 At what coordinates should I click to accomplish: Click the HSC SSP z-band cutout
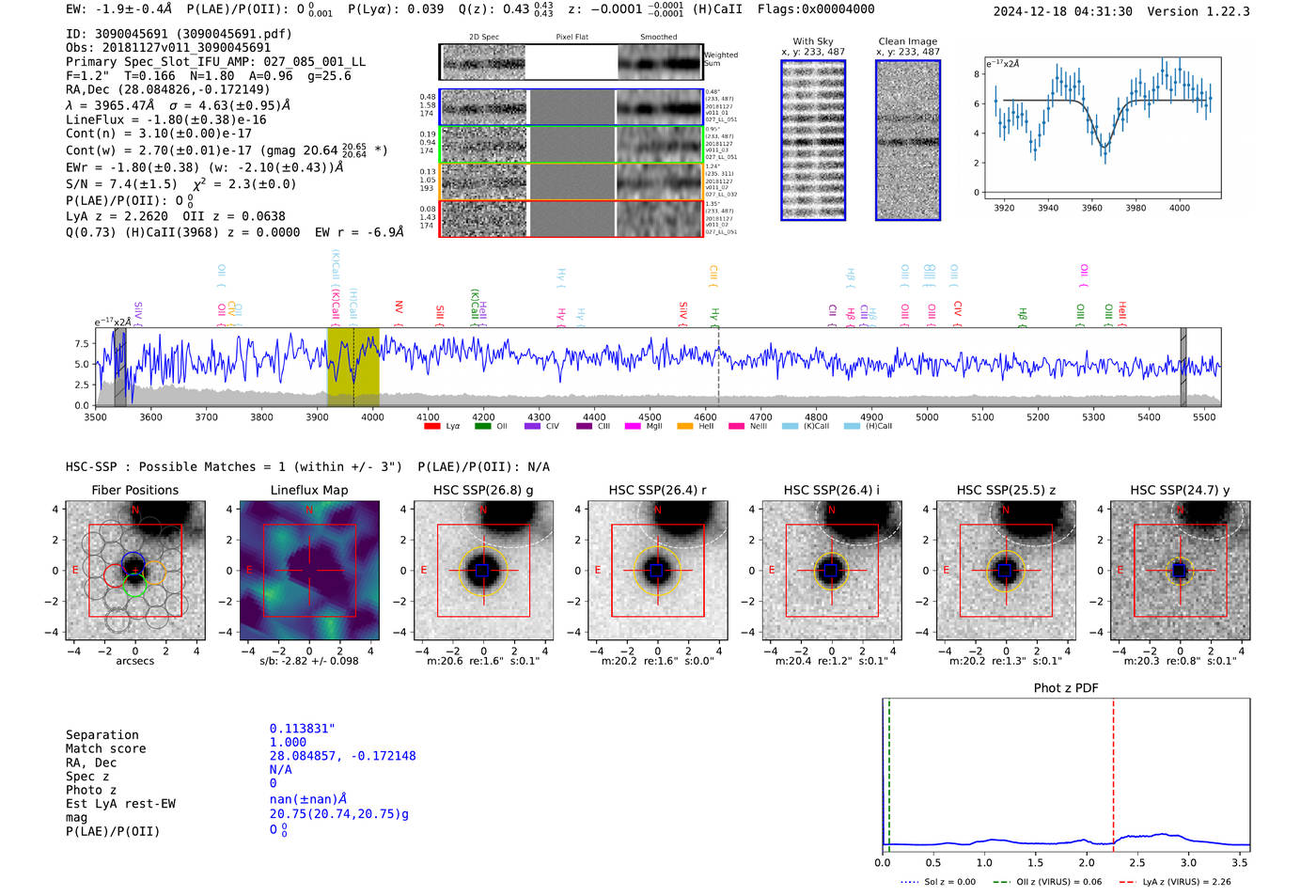(1006, 571)
